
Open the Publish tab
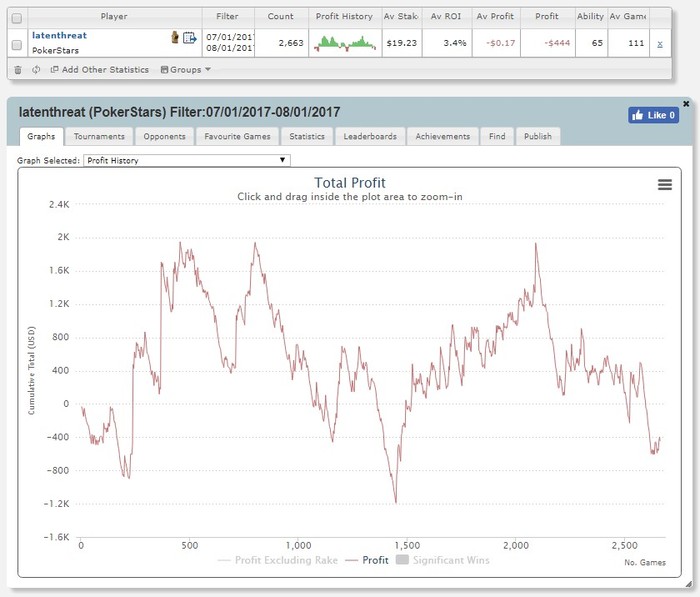[538, 136]
